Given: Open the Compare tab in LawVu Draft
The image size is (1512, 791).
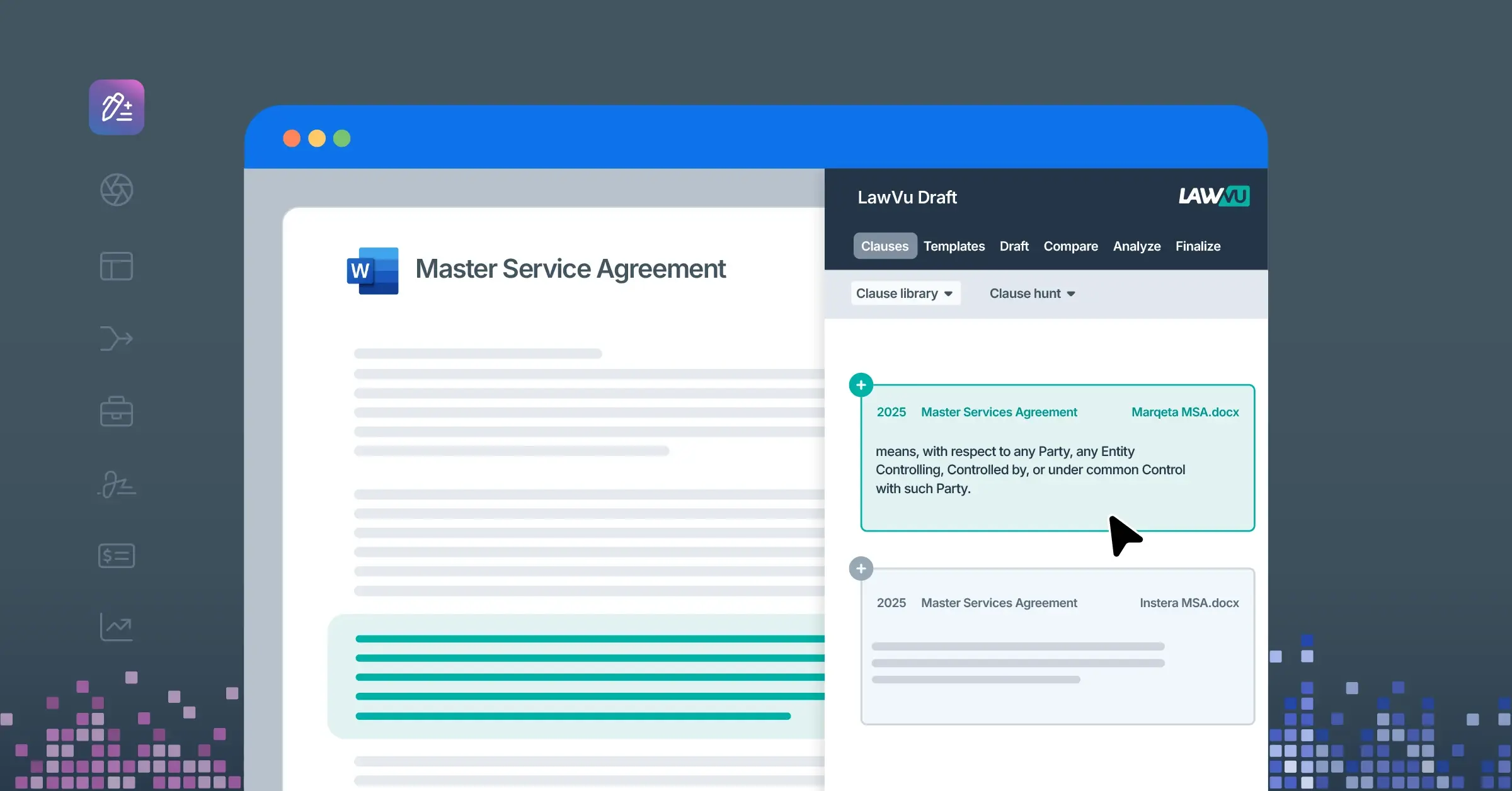Looking at the screenshot, I should coord(1070,246).
